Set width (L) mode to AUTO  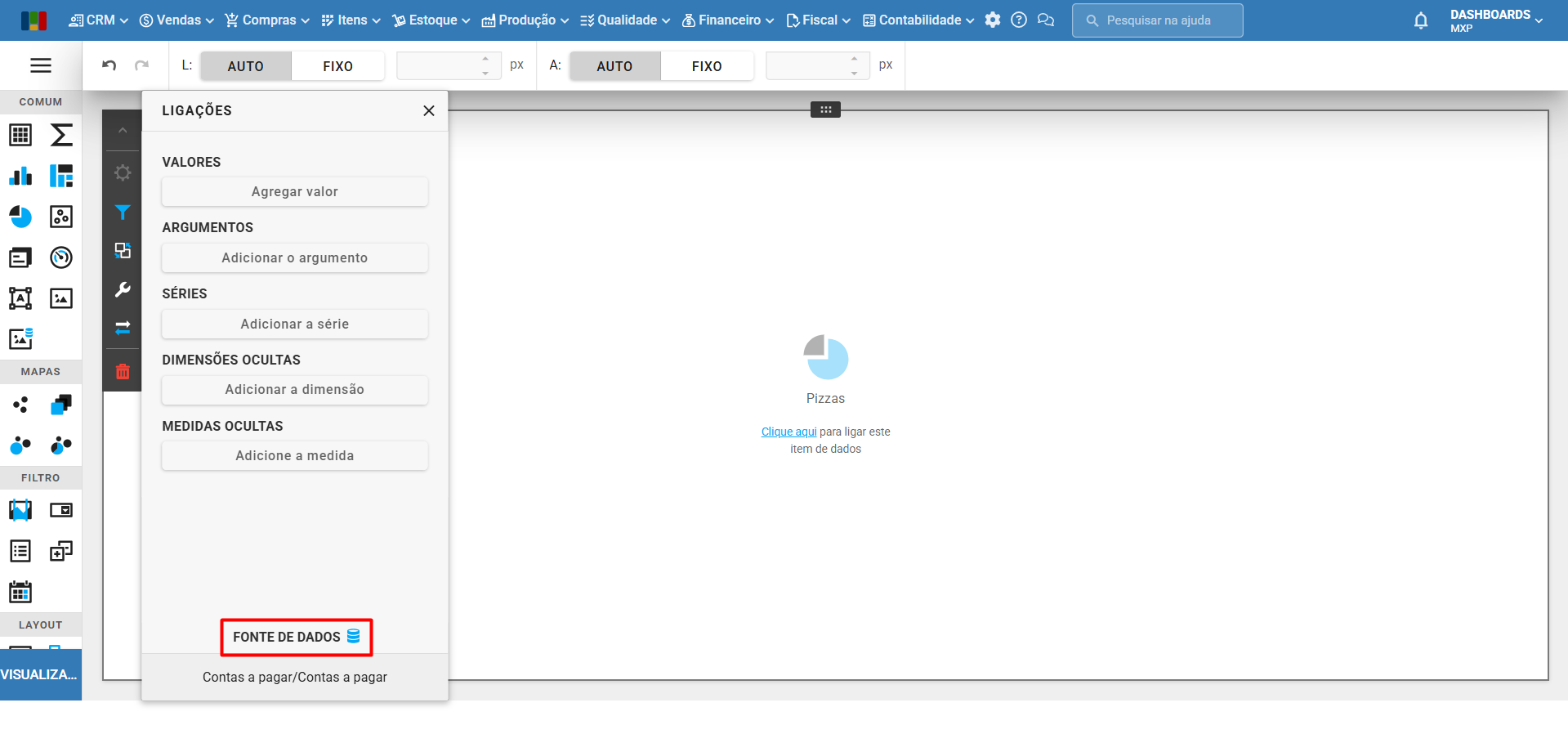246,66
